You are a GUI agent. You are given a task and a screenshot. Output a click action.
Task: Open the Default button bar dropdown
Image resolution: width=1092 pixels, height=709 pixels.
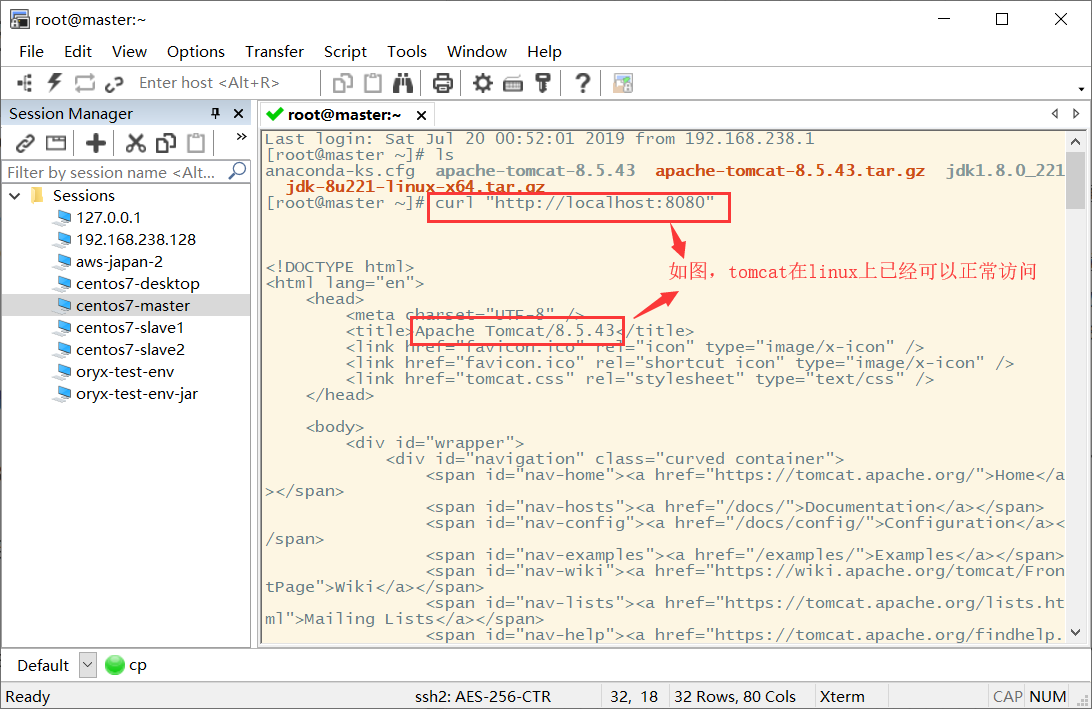click(x=88, y=665)
